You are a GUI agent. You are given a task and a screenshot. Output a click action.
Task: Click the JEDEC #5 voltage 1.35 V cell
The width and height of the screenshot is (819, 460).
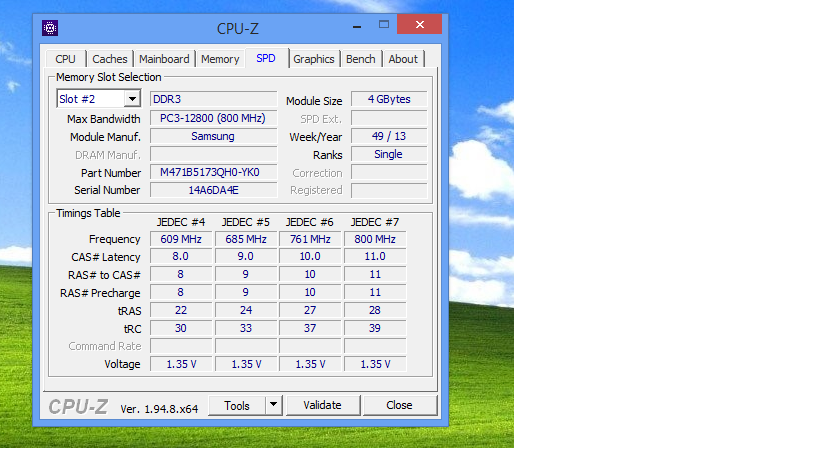246,364
